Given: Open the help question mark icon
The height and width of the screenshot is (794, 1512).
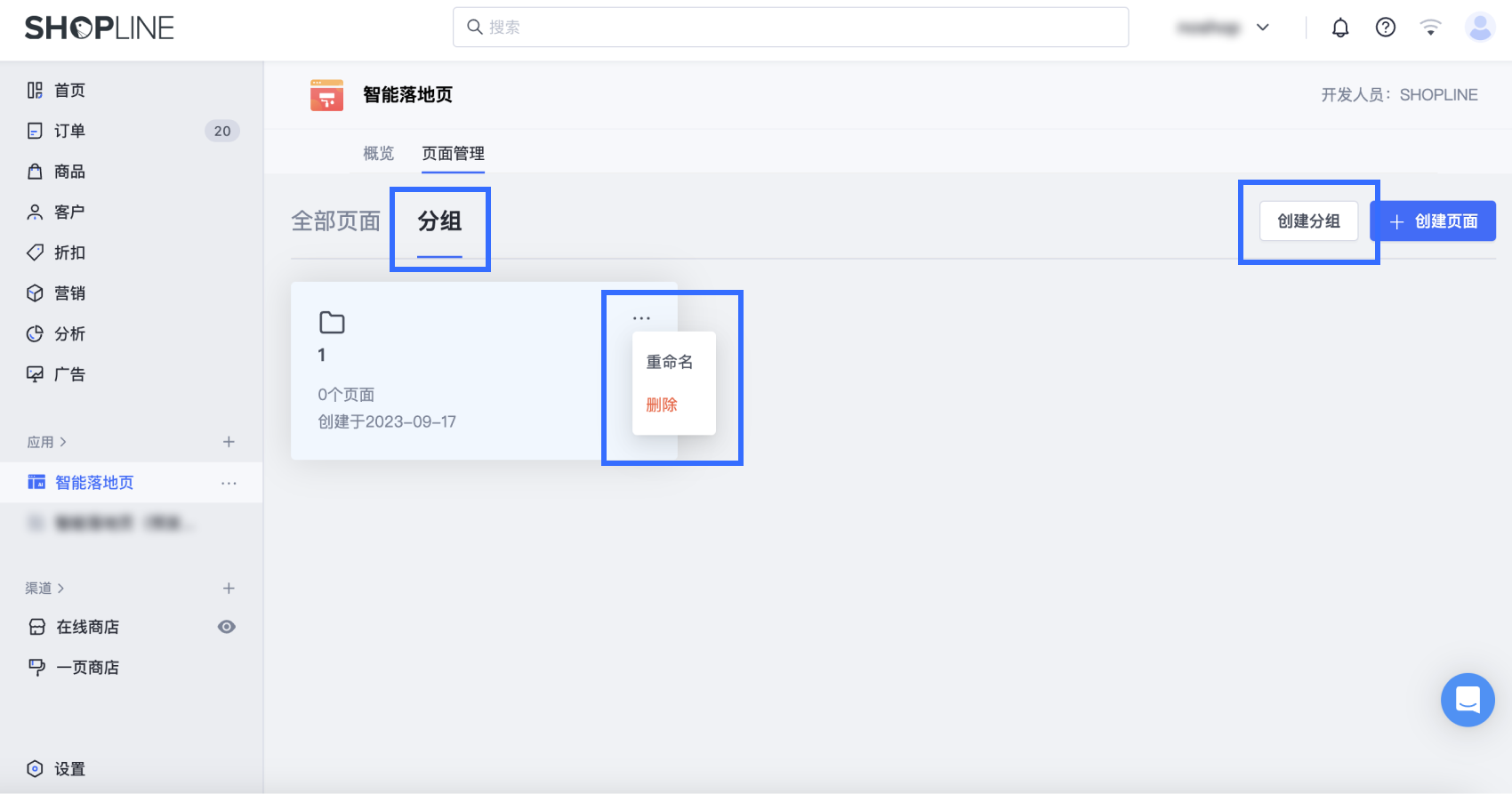Looking at the screenshot, I should point(1385,28).
